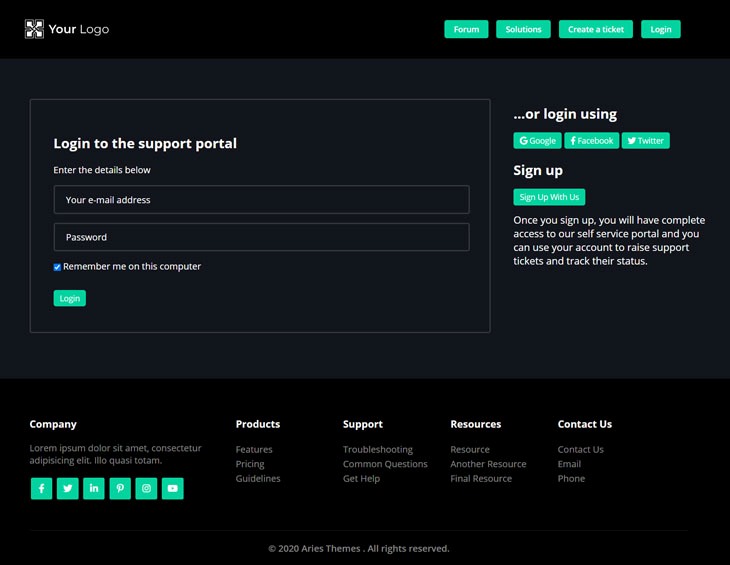Screen dimensions: 730x565
Task: Open the Facebook footer social icon
Action: (41, 488)
